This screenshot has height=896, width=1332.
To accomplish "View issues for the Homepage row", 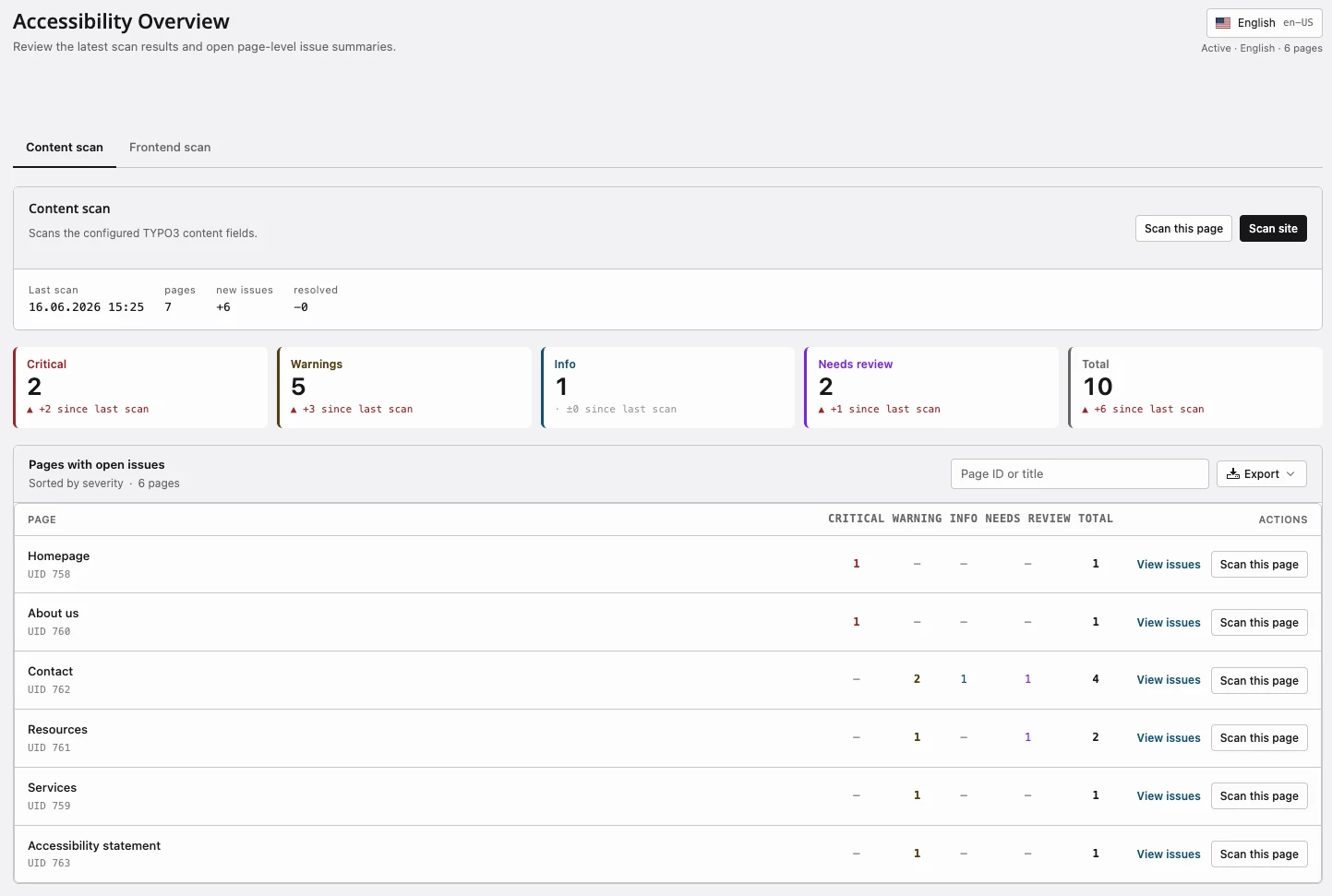I will (1169, 565).
